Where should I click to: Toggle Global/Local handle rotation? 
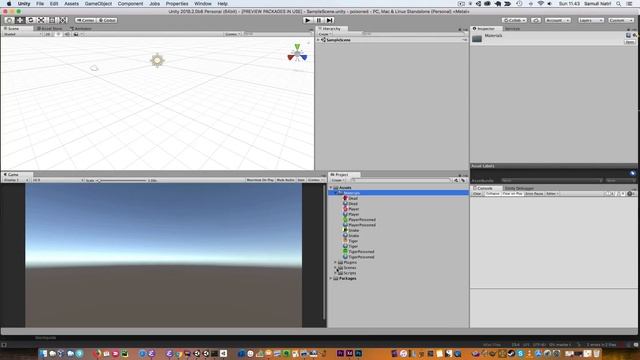[107, 20]
